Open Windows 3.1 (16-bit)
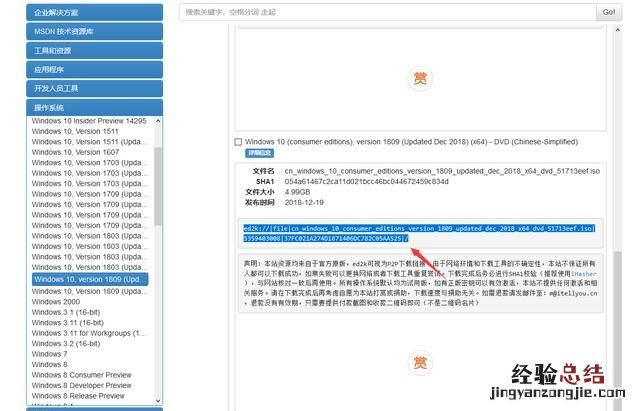This screenshot has height=411, width=640. [66, 312]
